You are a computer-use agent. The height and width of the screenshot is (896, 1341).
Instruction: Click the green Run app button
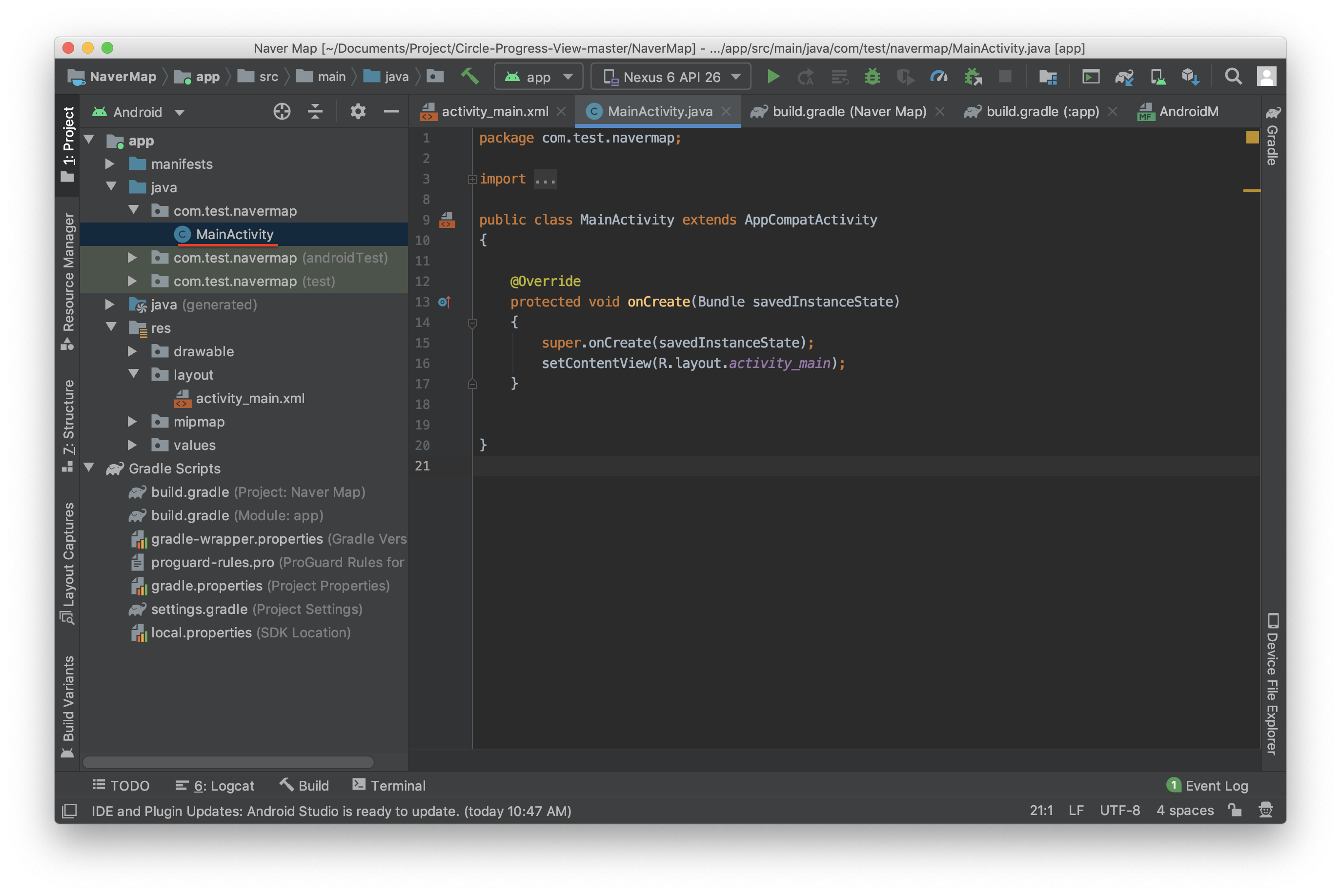pos(773,77)
